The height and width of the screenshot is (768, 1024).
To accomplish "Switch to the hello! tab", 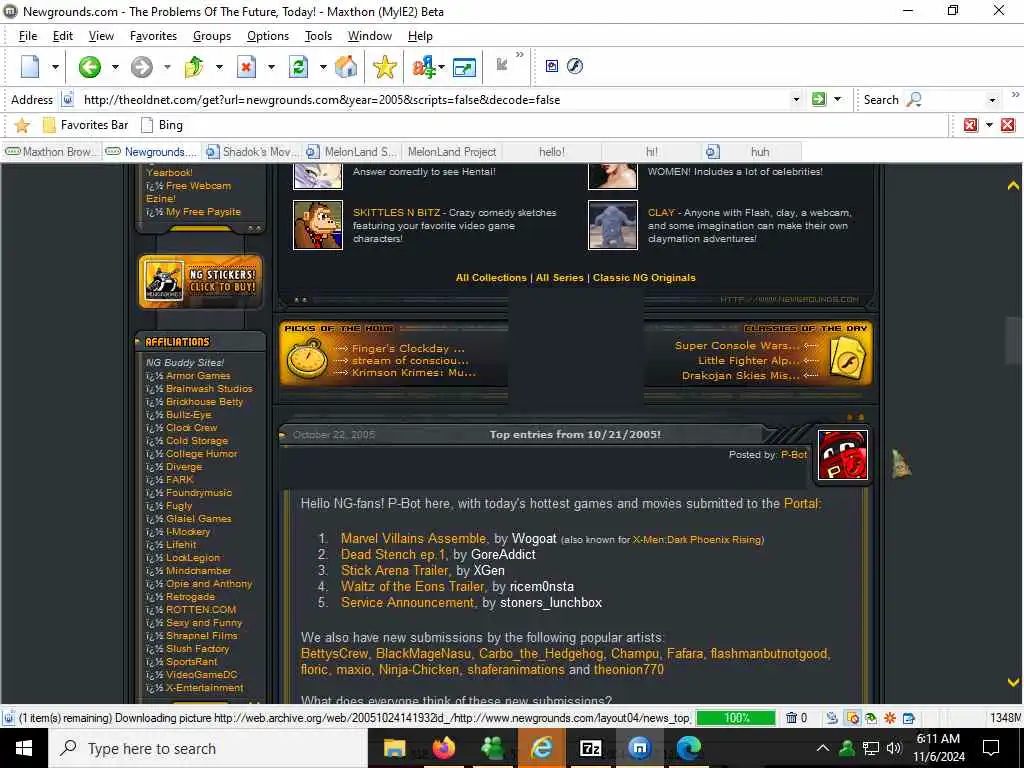I will (552, 152).
